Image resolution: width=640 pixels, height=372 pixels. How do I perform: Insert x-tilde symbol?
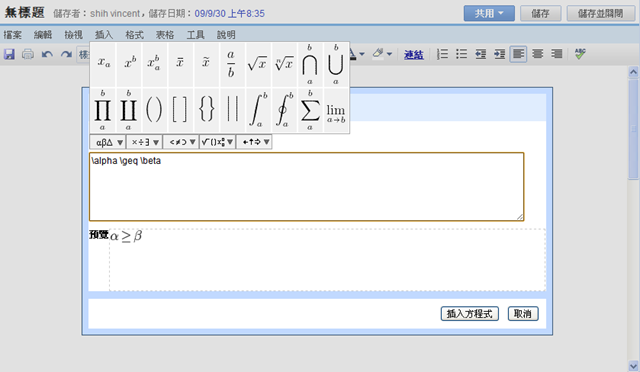coord(207,64)
